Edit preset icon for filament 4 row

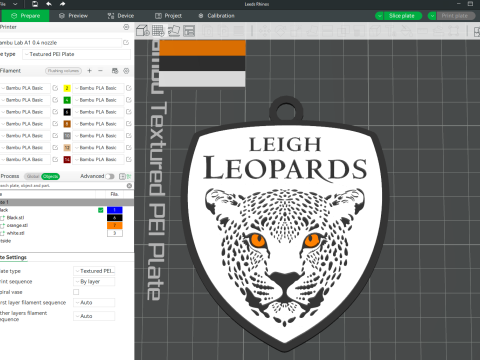click(x=129, y=100)
